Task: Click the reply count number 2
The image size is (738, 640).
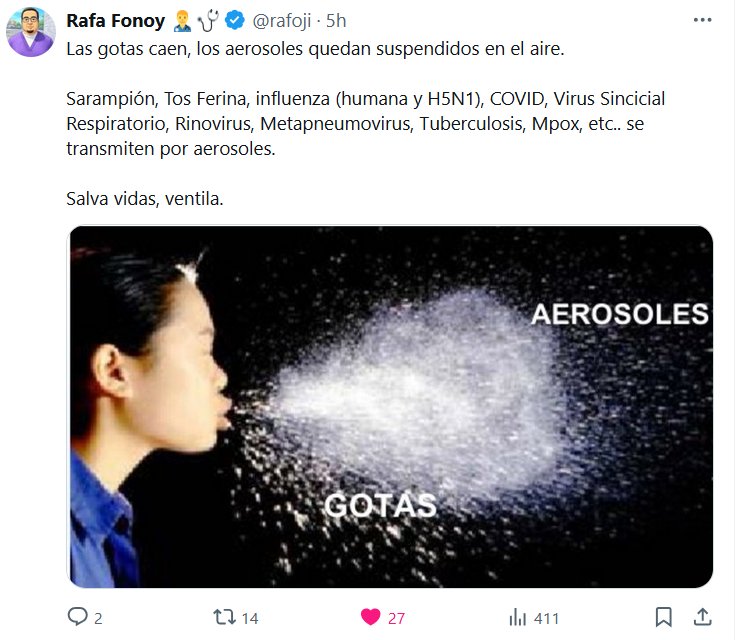Action: 98,618
